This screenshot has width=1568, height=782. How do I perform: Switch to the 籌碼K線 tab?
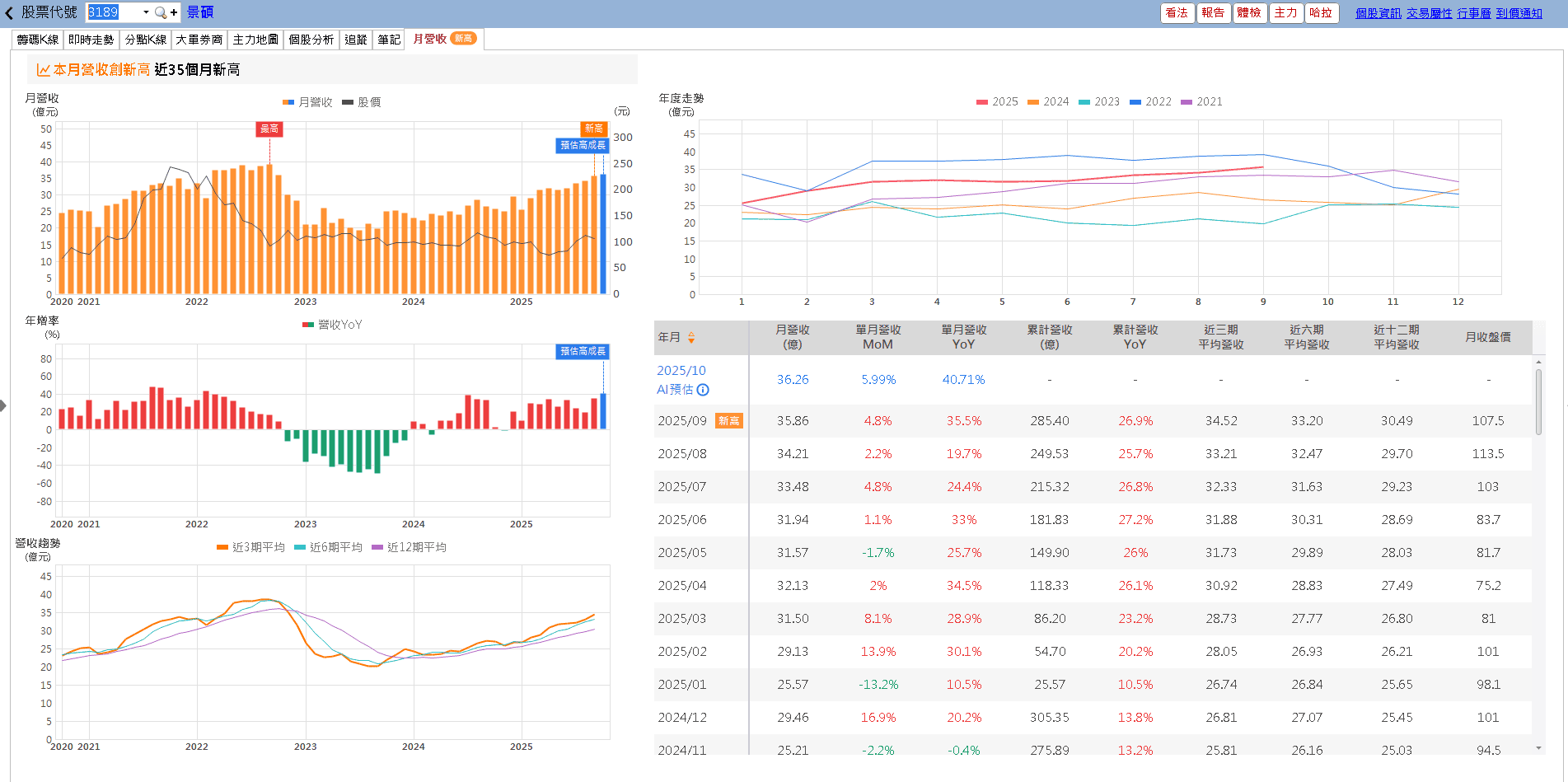click(38, 40)
